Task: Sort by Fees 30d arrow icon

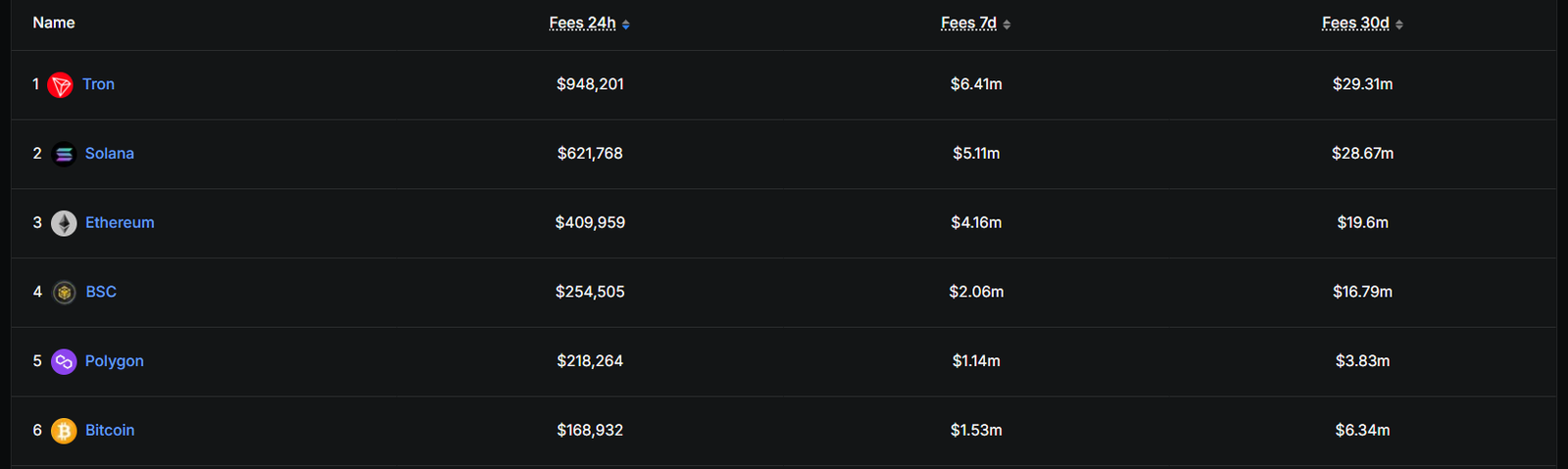Action: click(x=1399, y=24)
